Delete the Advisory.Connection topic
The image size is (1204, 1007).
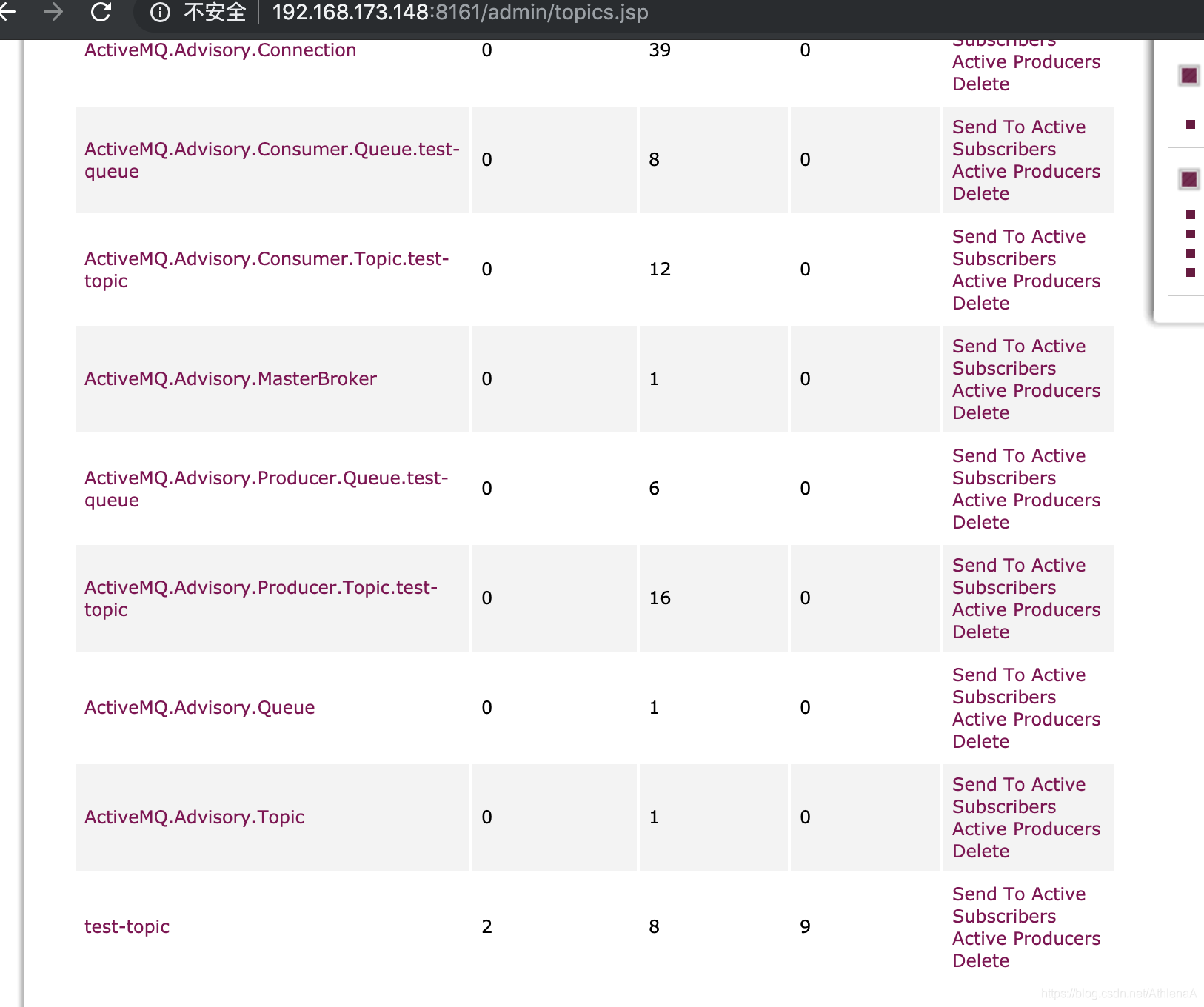[980, 84]
